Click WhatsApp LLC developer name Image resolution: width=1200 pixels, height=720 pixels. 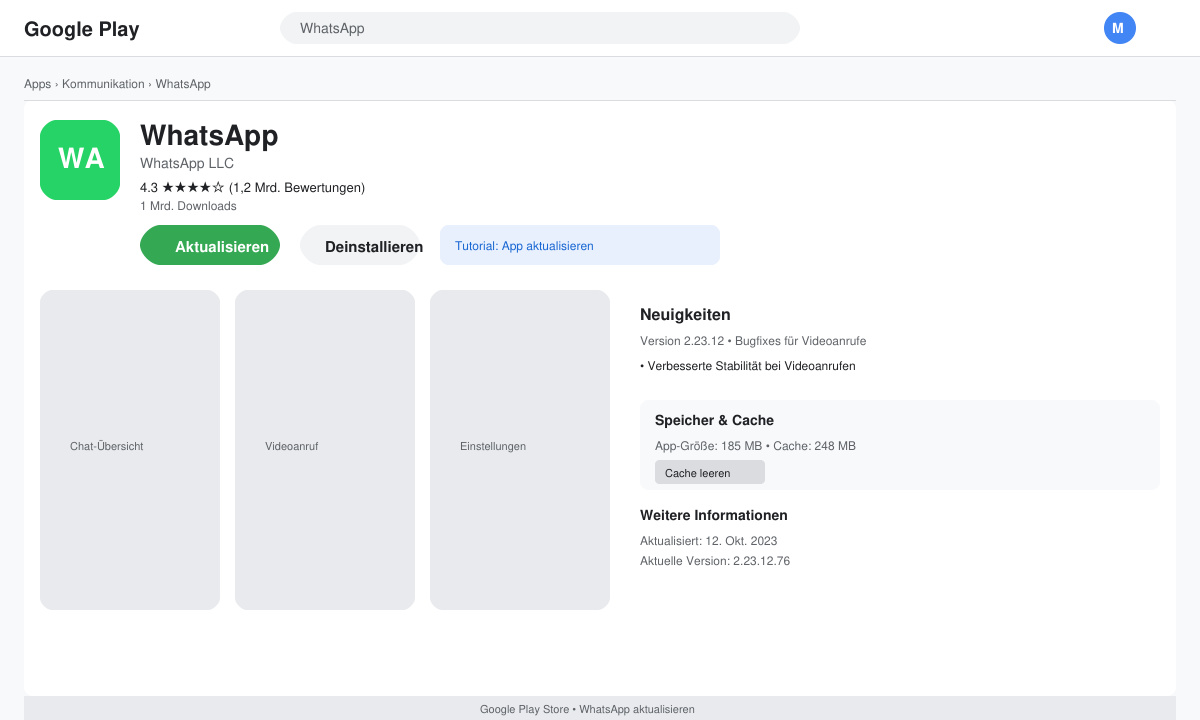coord(187,163)
